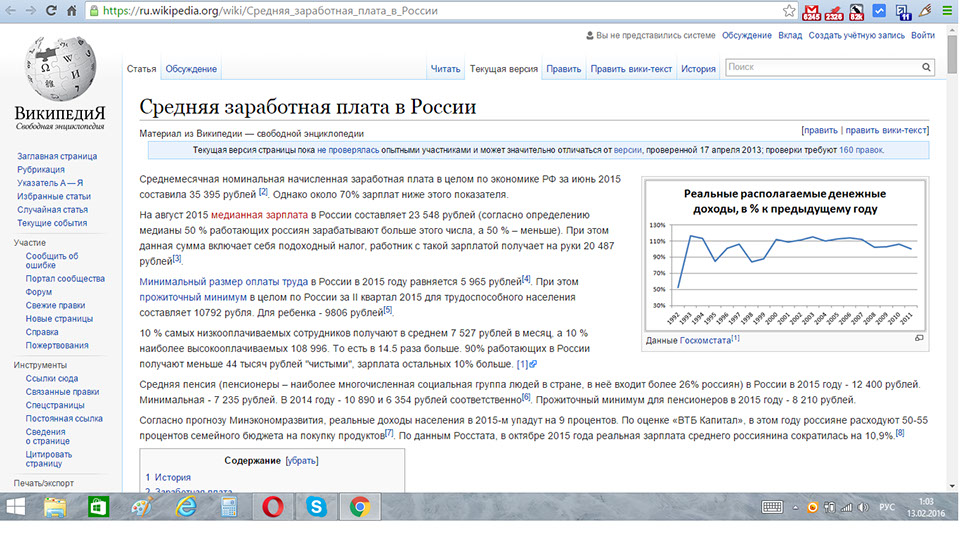This screenshot has width=960, height=540.
Task: Reload the page with the refresh icon
Action: 51,10
